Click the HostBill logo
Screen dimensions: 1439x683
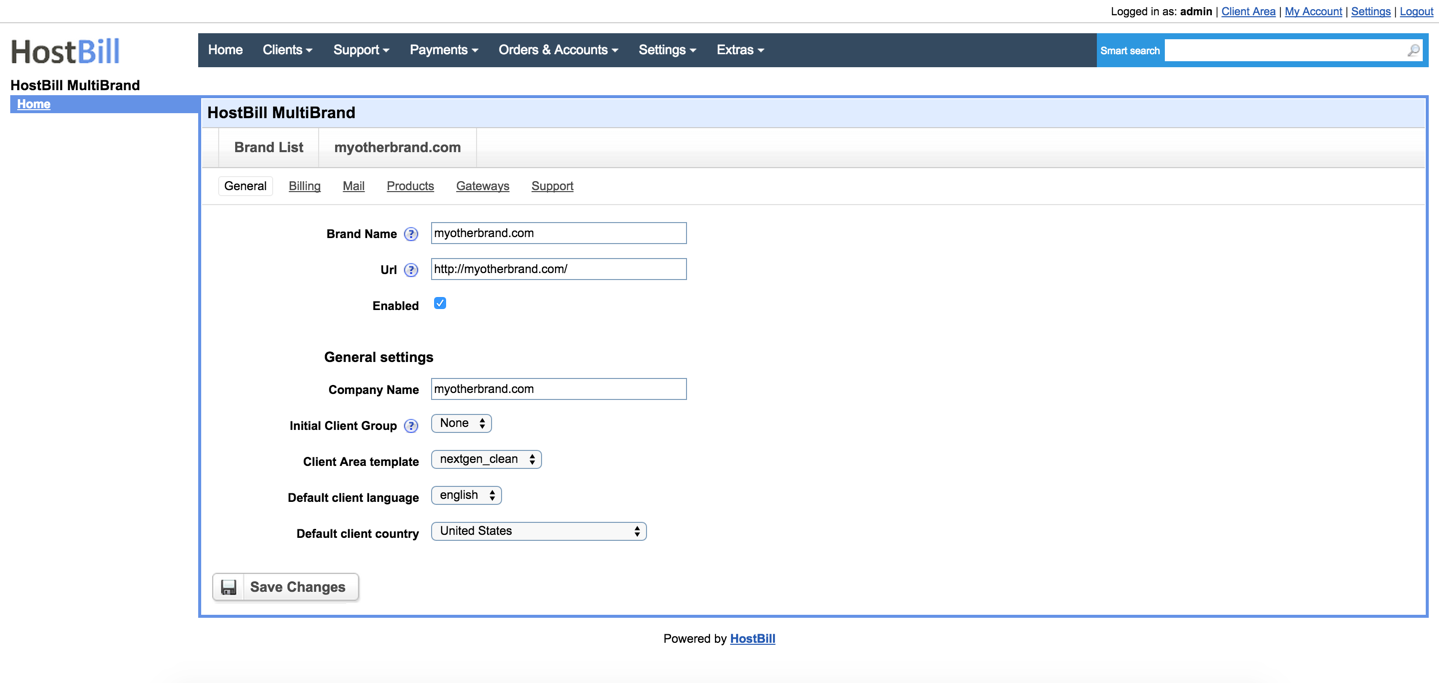pos(66,50)
